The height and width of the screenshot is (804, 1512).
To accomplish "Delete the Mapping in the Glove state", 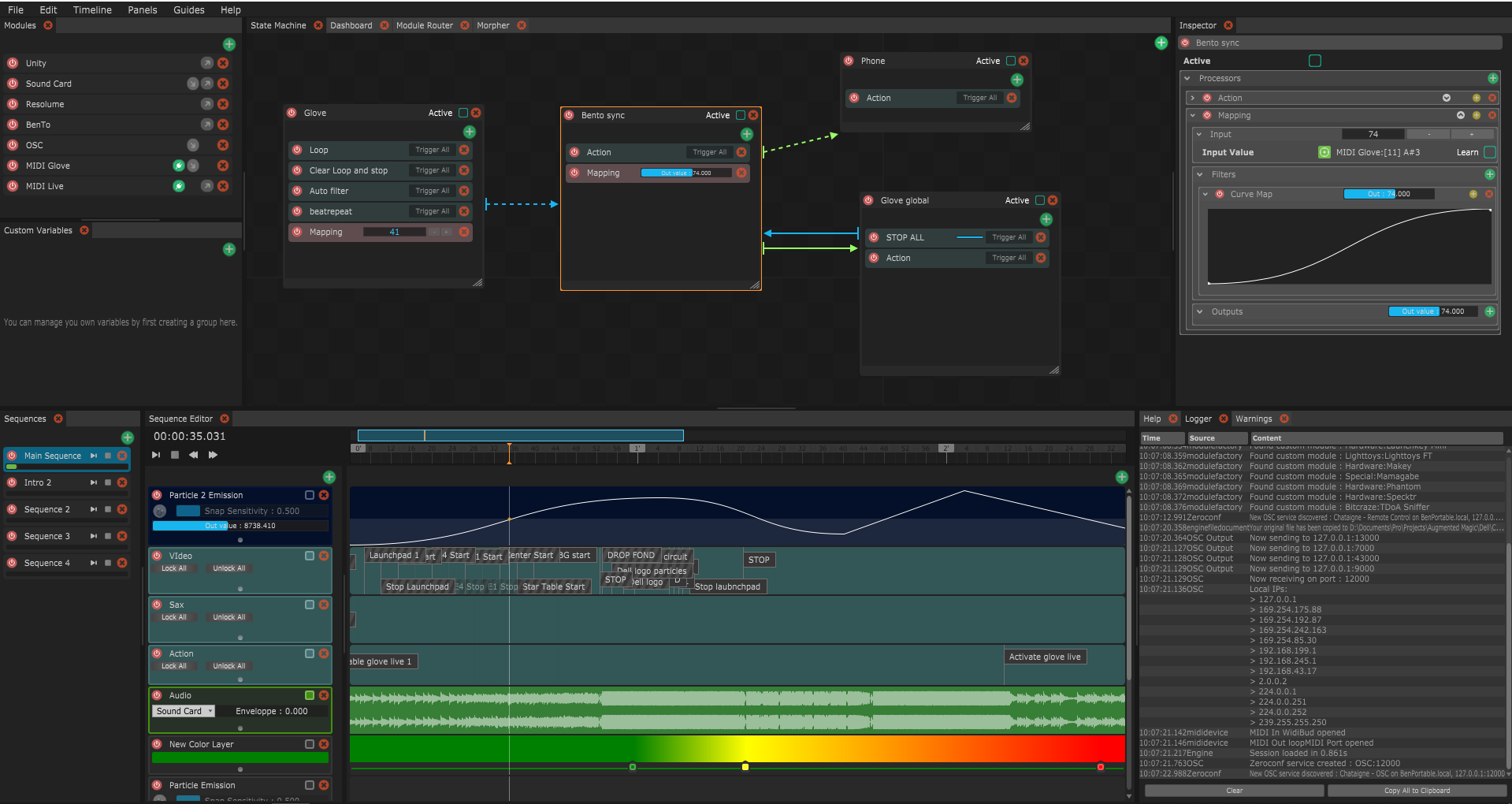I will pyautogui.click(x=464, y=232).
